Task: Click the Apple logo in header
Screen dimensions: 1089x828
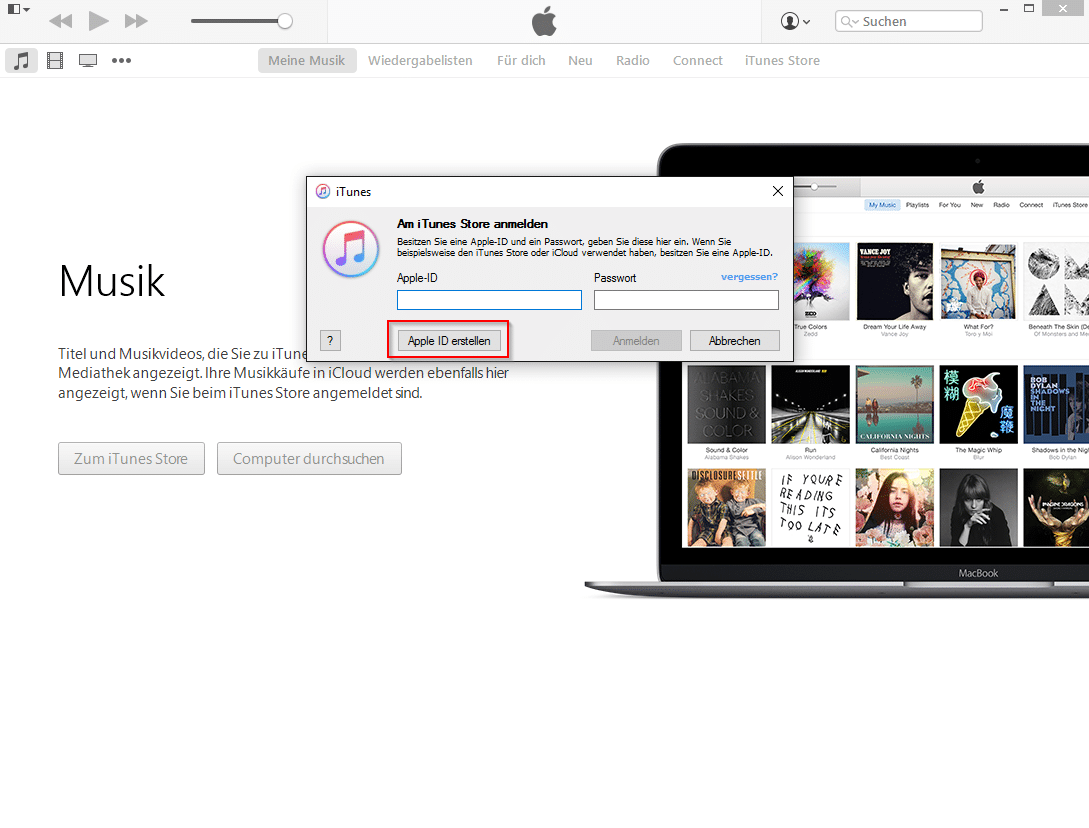Action: pos(544,21)
